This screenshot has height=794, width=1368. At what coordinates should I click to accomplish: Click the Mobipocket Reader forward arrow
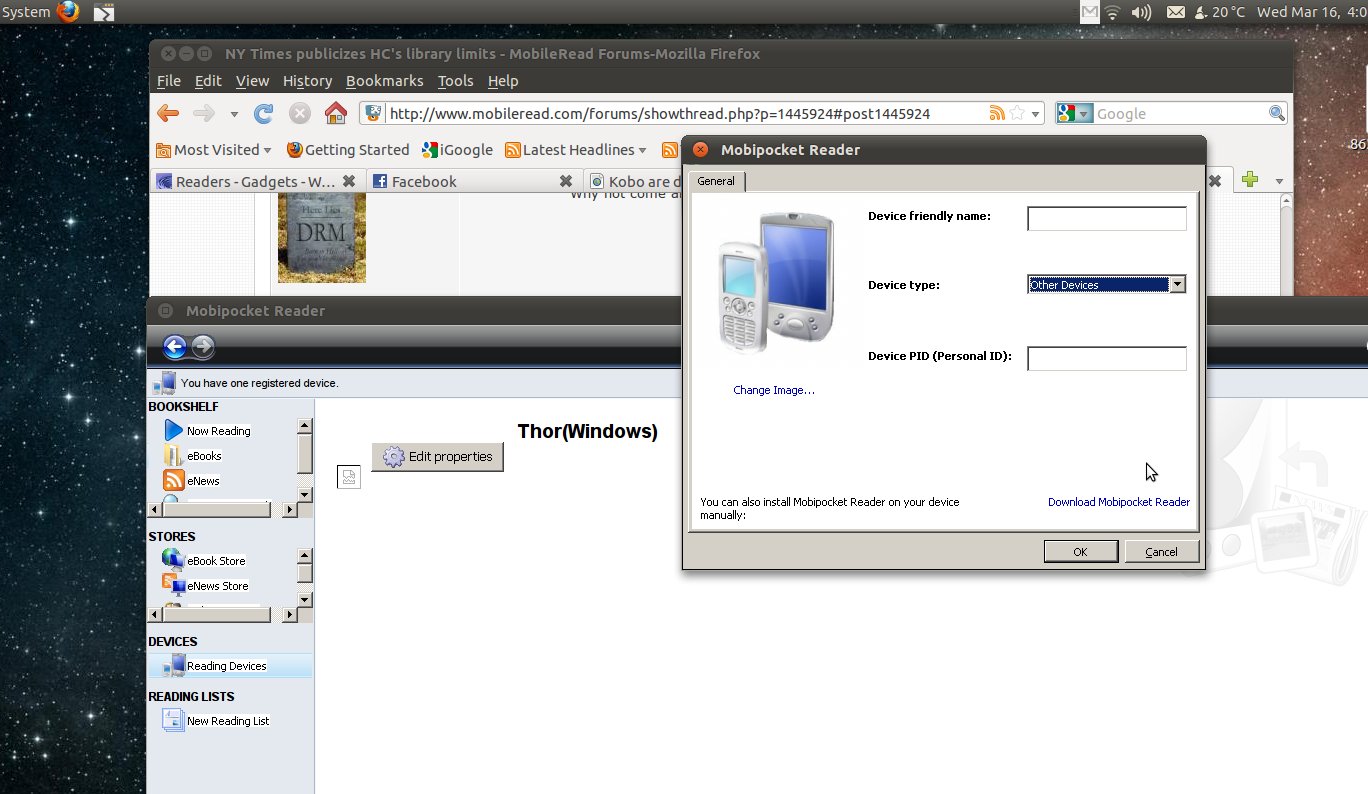tap(203, 347)
